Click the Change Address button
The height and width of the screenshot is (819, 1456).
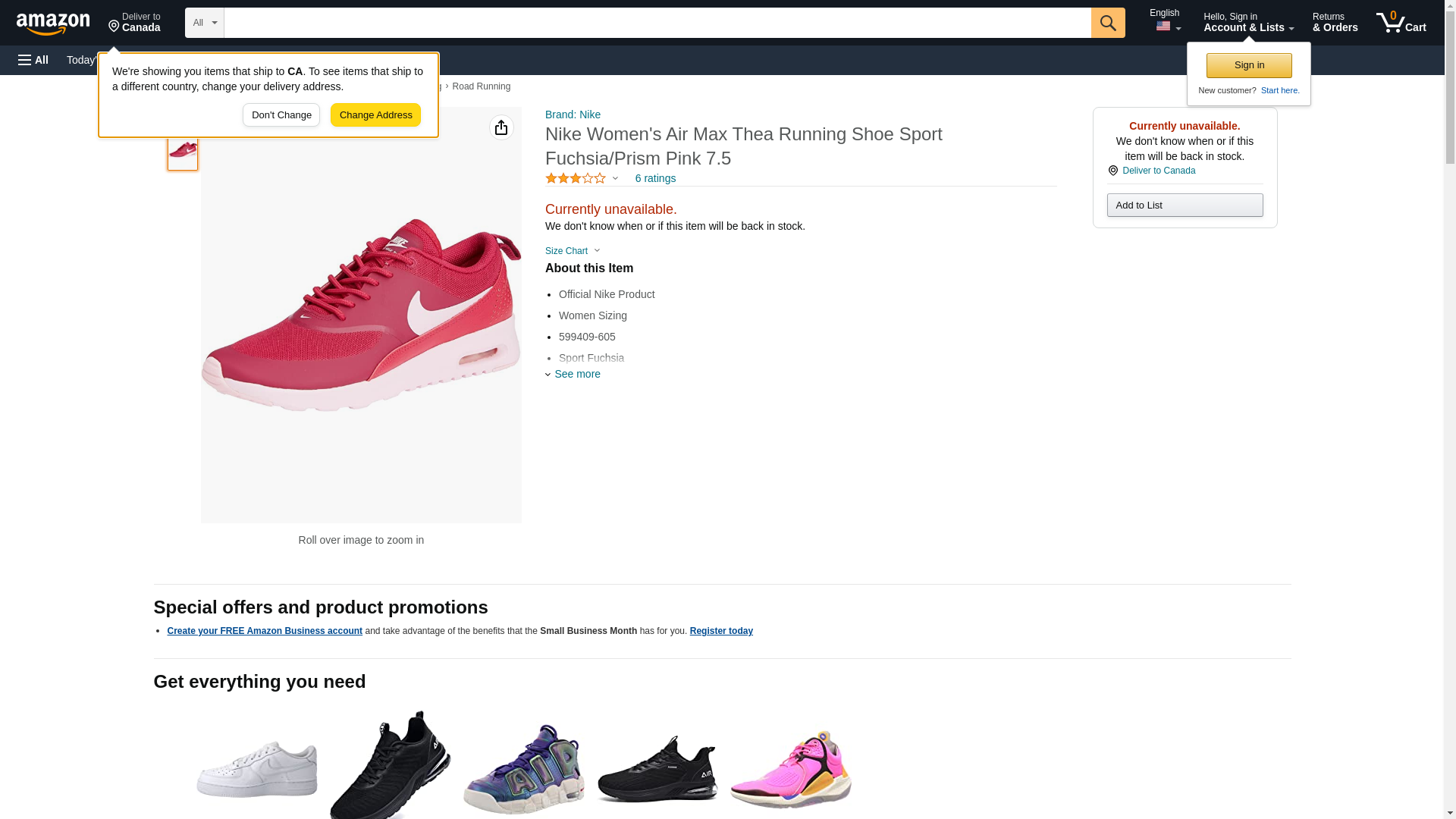pos(375,115)
